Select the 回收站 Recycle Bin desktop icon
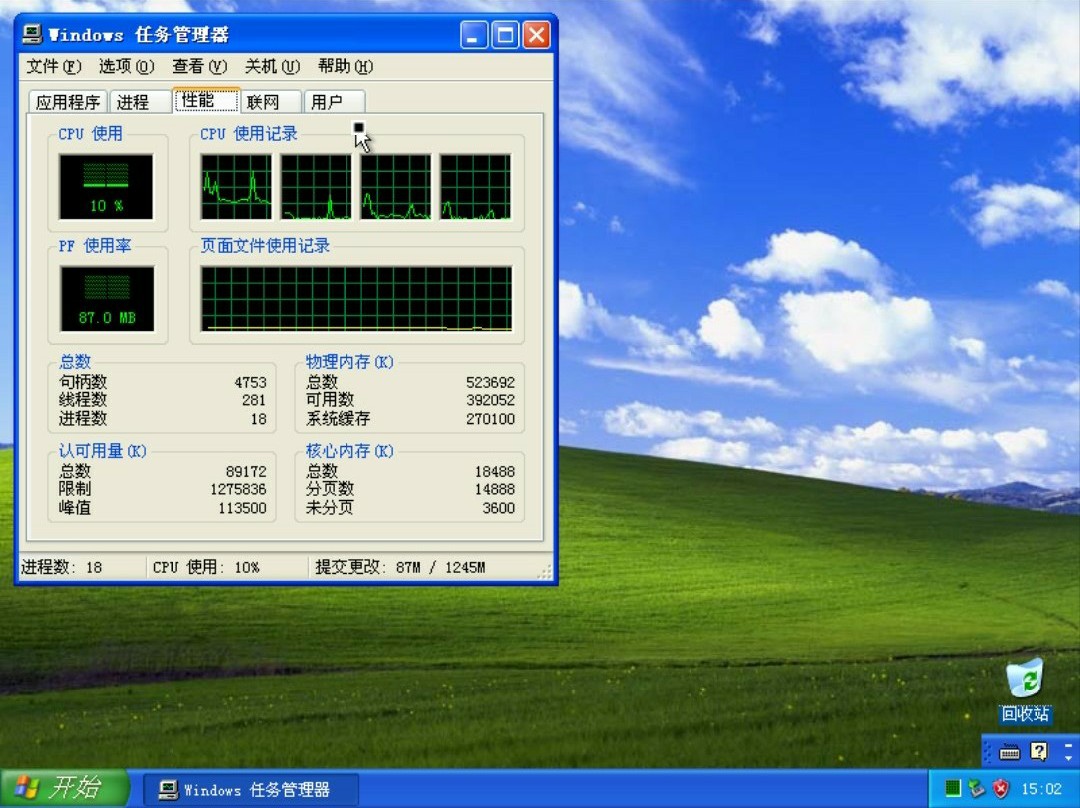The height and width of the screenshot is (808, 1080). pos(1024,680)
